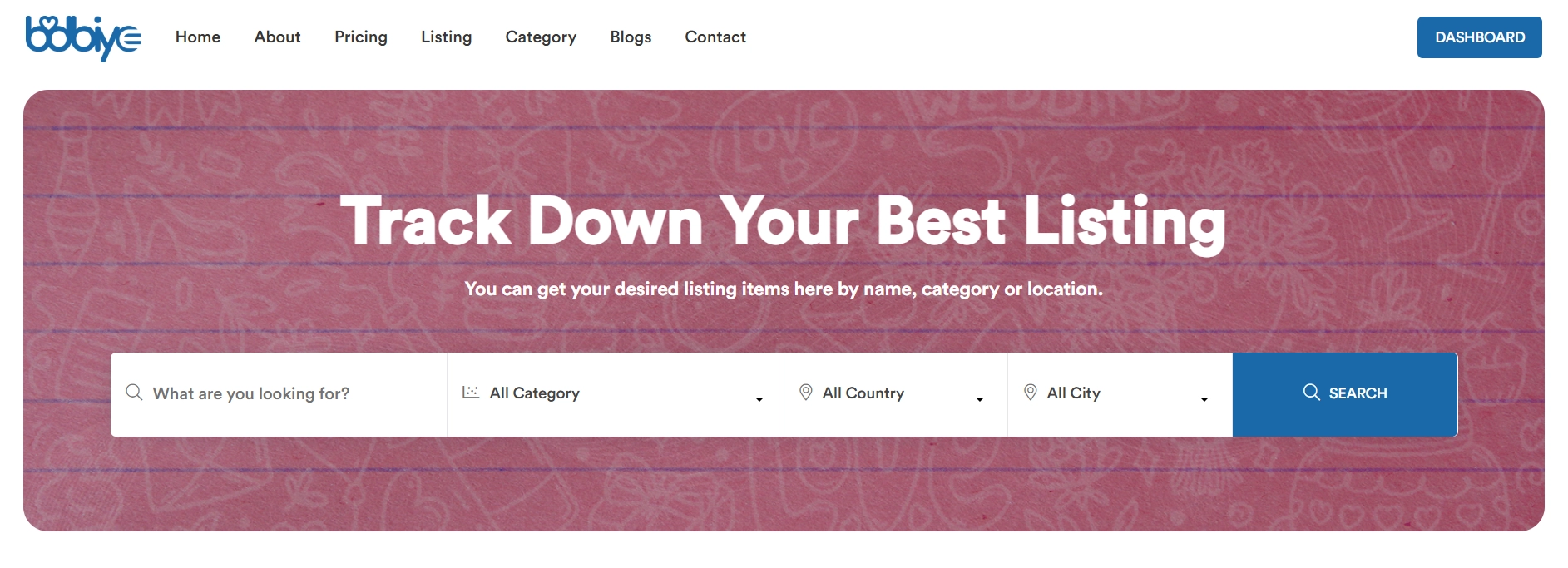This screenshot has width=1568, height=568.
Task: Click the pin icon beside All Country
Action: point(805,393)
